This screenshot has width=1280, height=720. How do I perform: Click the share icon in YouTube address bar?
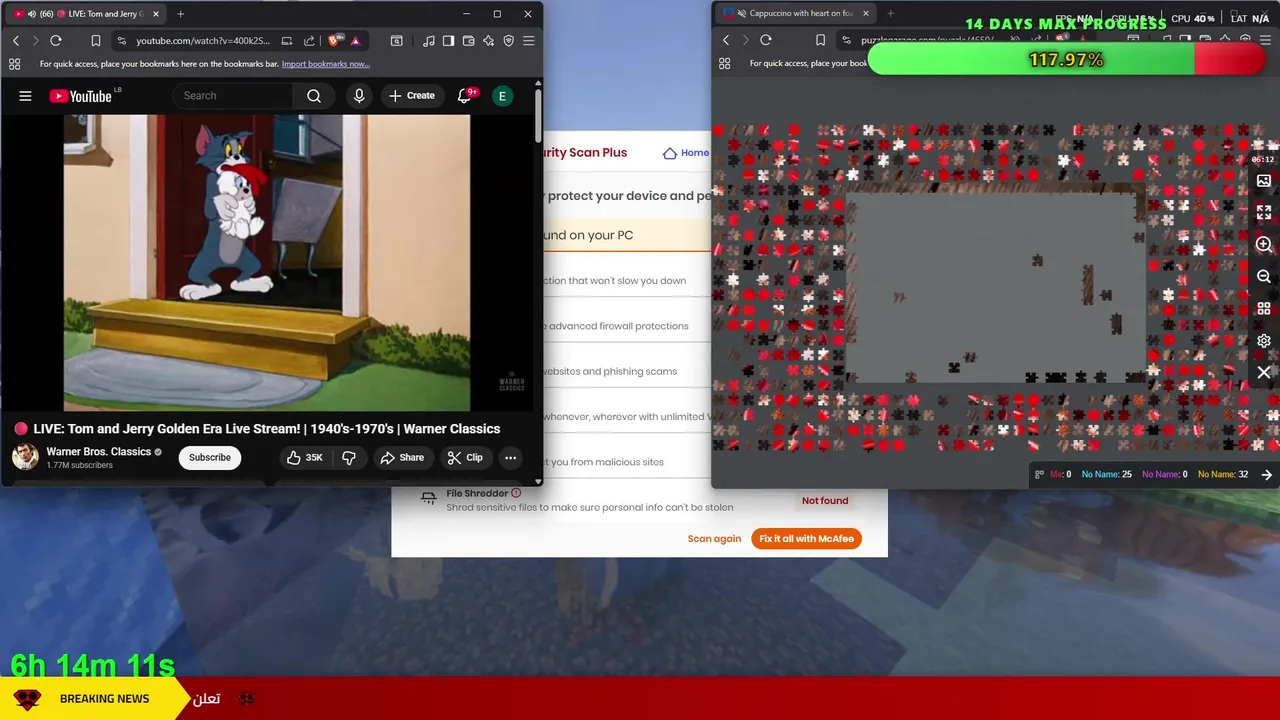point(308,41)
